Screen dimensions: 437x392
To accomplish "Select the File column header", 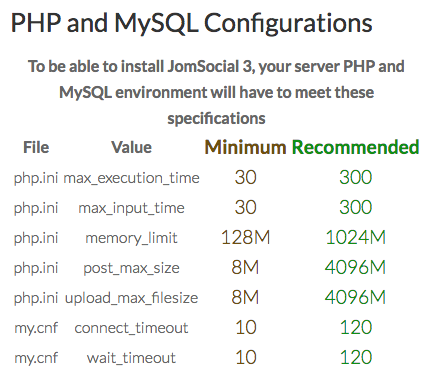I will pos(36,147).
